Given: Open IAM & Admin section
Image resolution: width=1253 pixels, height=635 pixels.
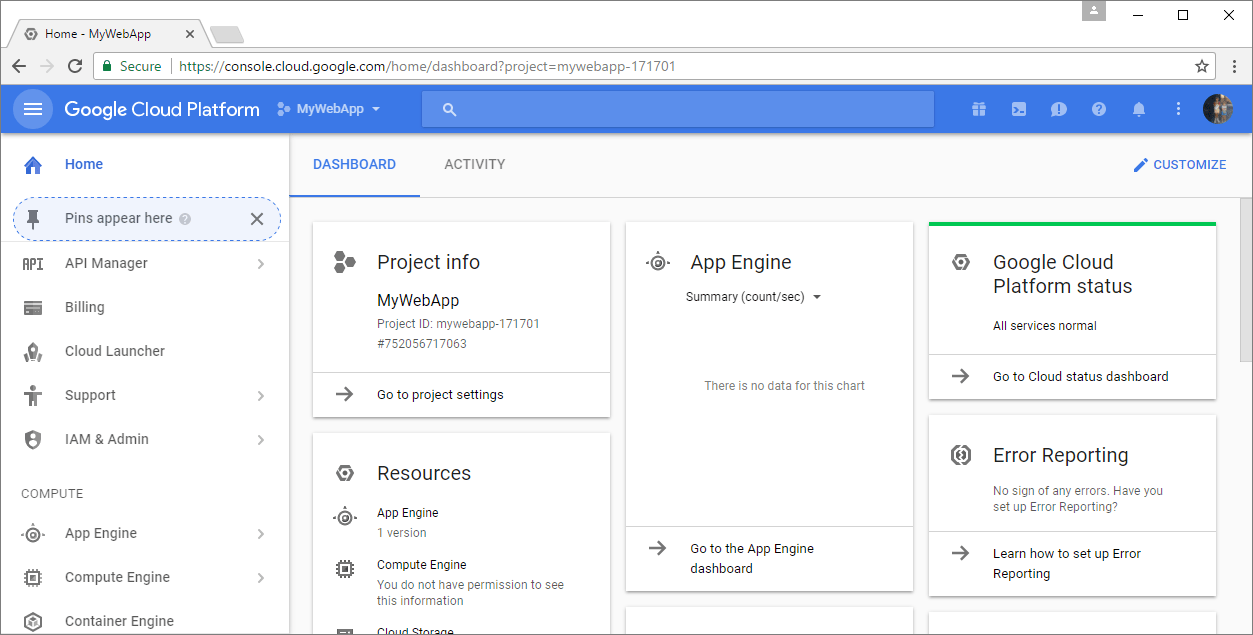Looking at the screenshot, I should pos(104,439).
